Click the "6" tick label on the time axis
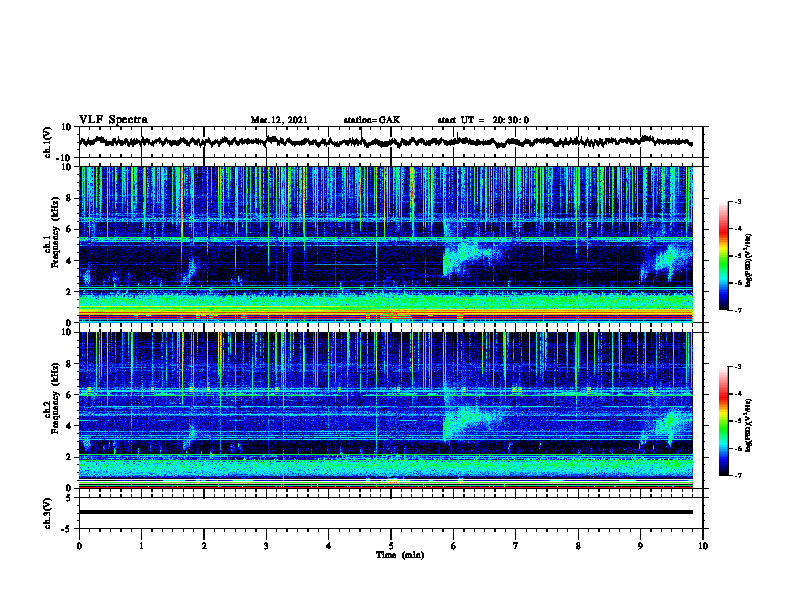This screenshot has width=792, height=612. pyautogui.click(x=454, y=546)
